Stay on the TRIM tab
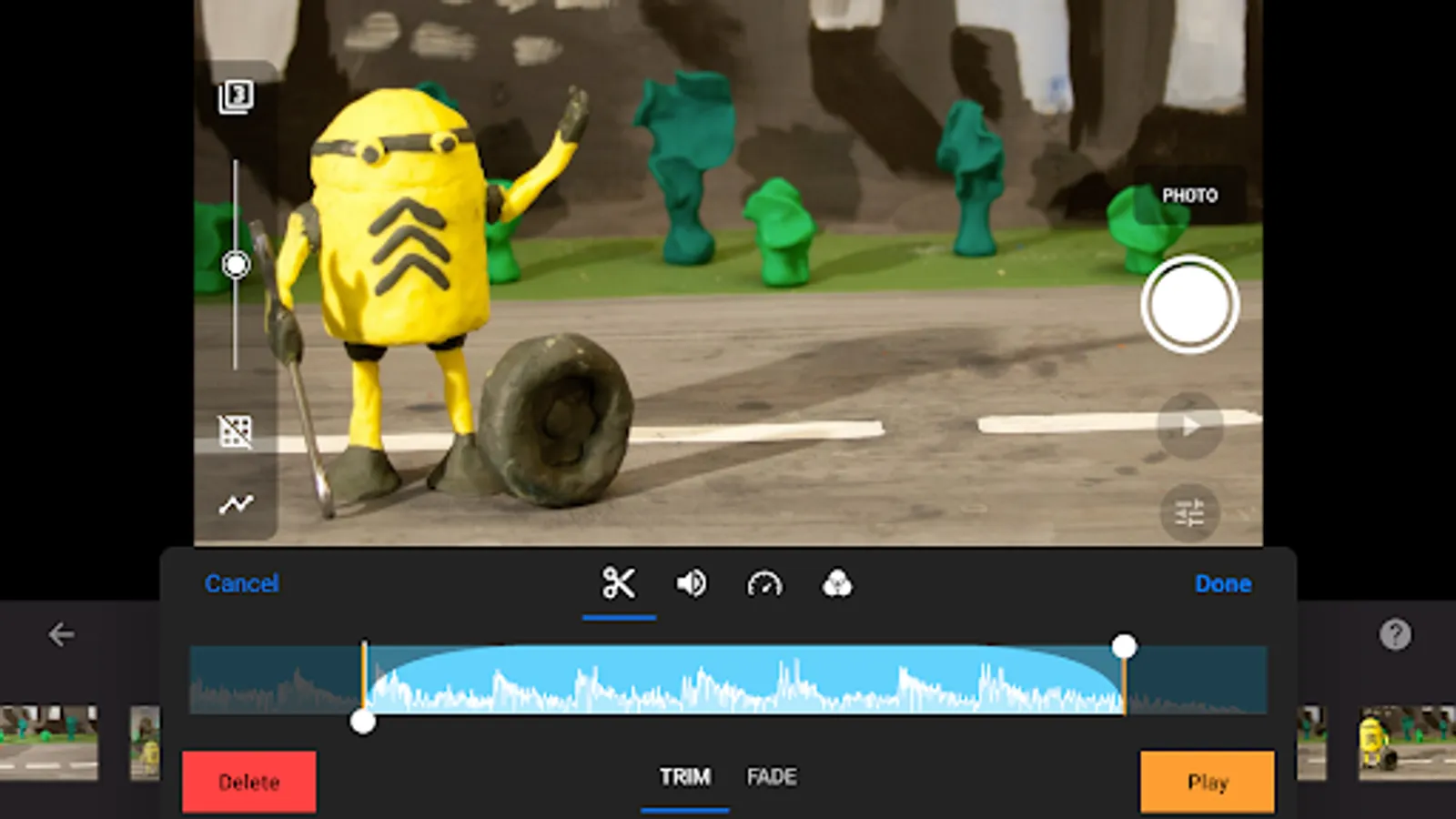 (x=684, y=776)
